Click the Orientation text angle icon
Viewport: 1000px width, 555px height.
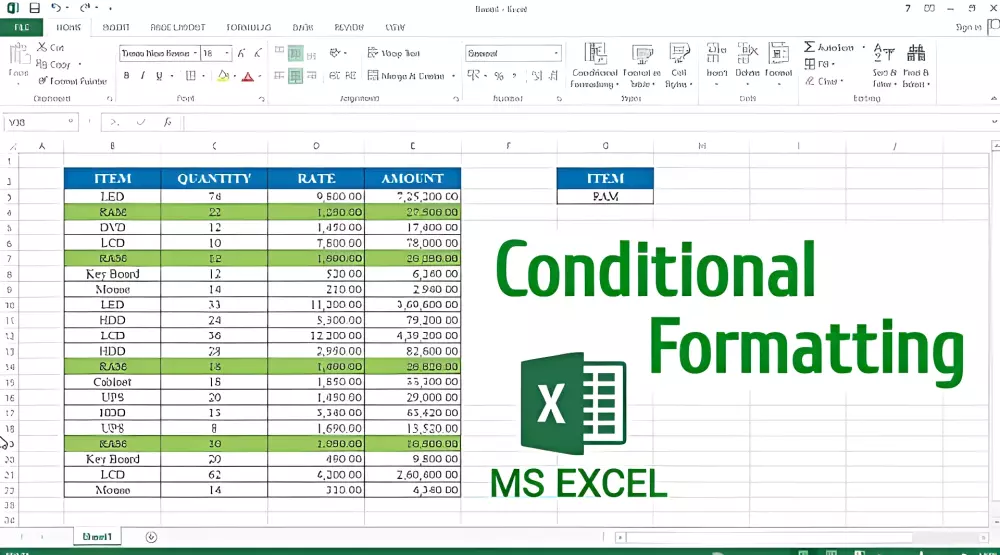(335, 53)
